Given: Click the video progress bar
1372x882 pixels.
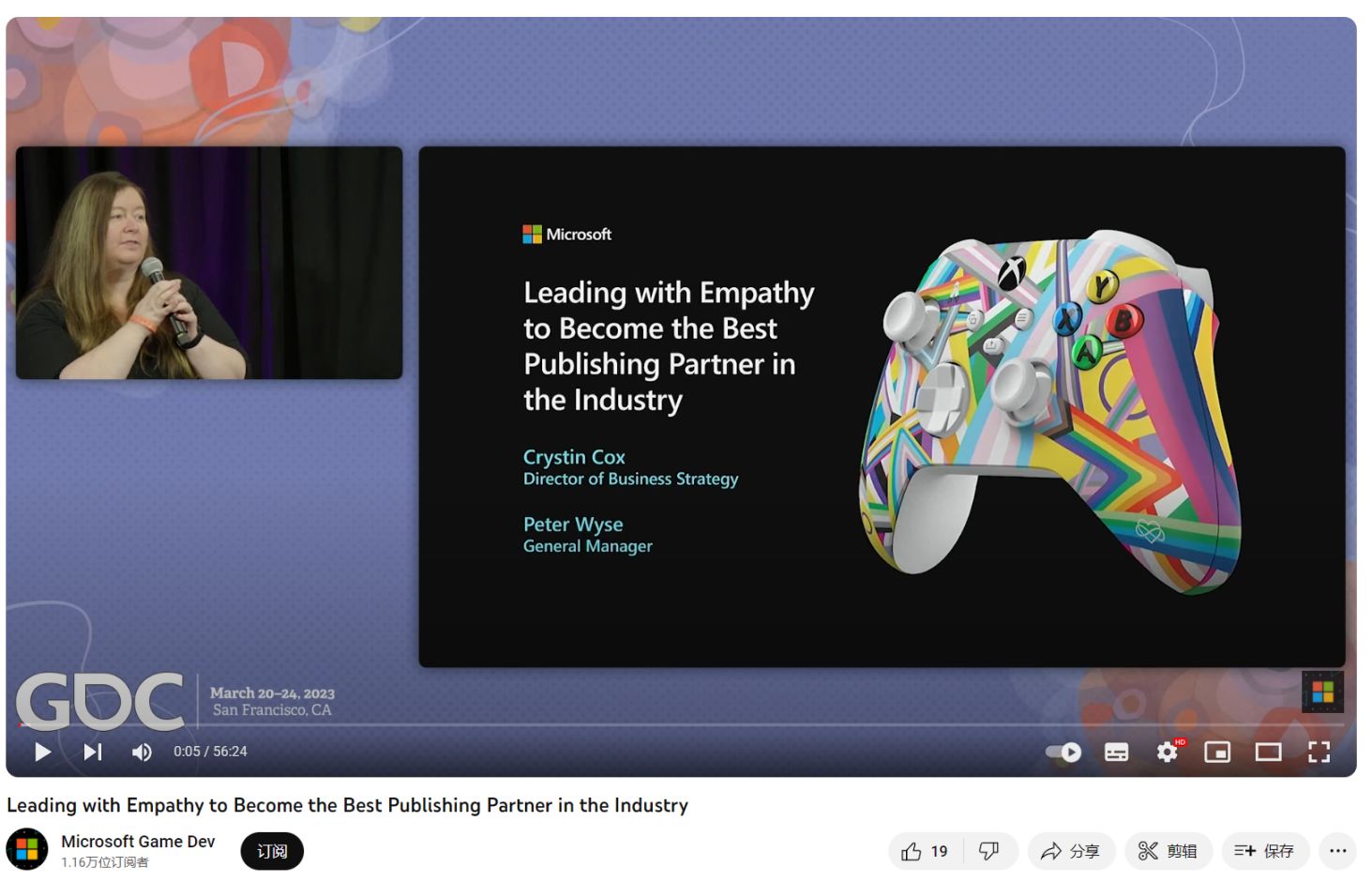Looking at the screenshot, I should coord(681,725).
